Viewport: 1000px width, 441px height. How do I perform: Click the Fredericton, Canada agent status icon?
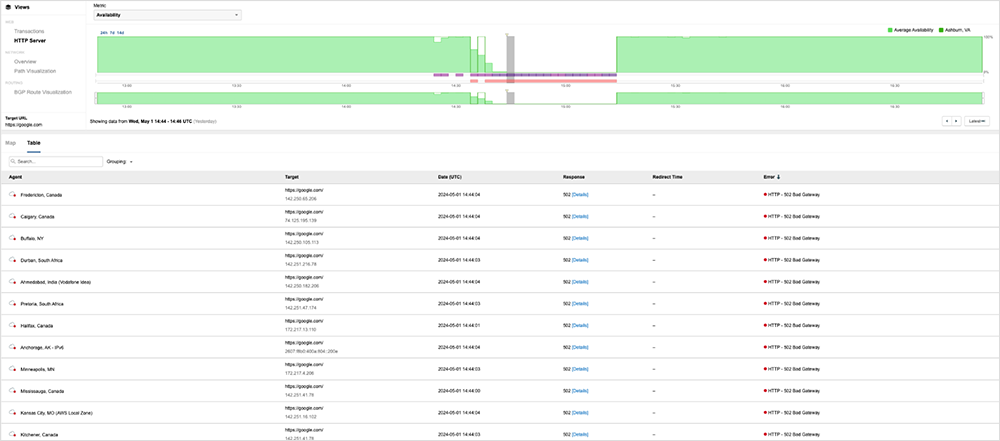[x=12, y=195]
